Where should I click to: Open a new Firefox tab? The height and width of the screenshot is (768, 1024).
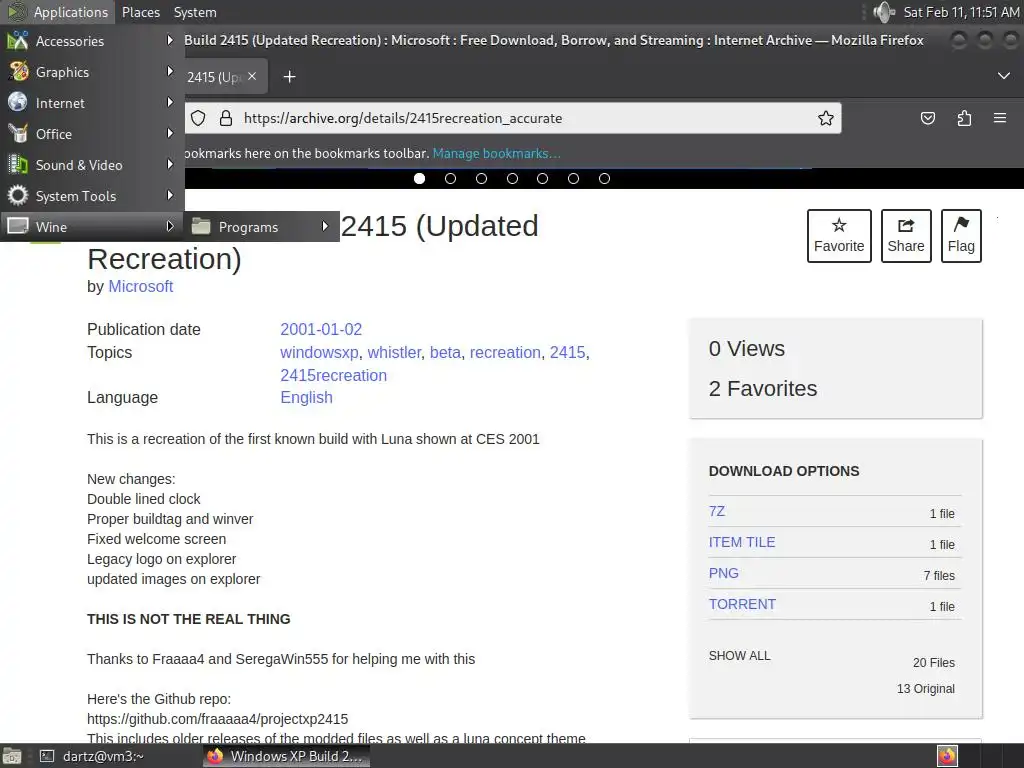point(289,77)
